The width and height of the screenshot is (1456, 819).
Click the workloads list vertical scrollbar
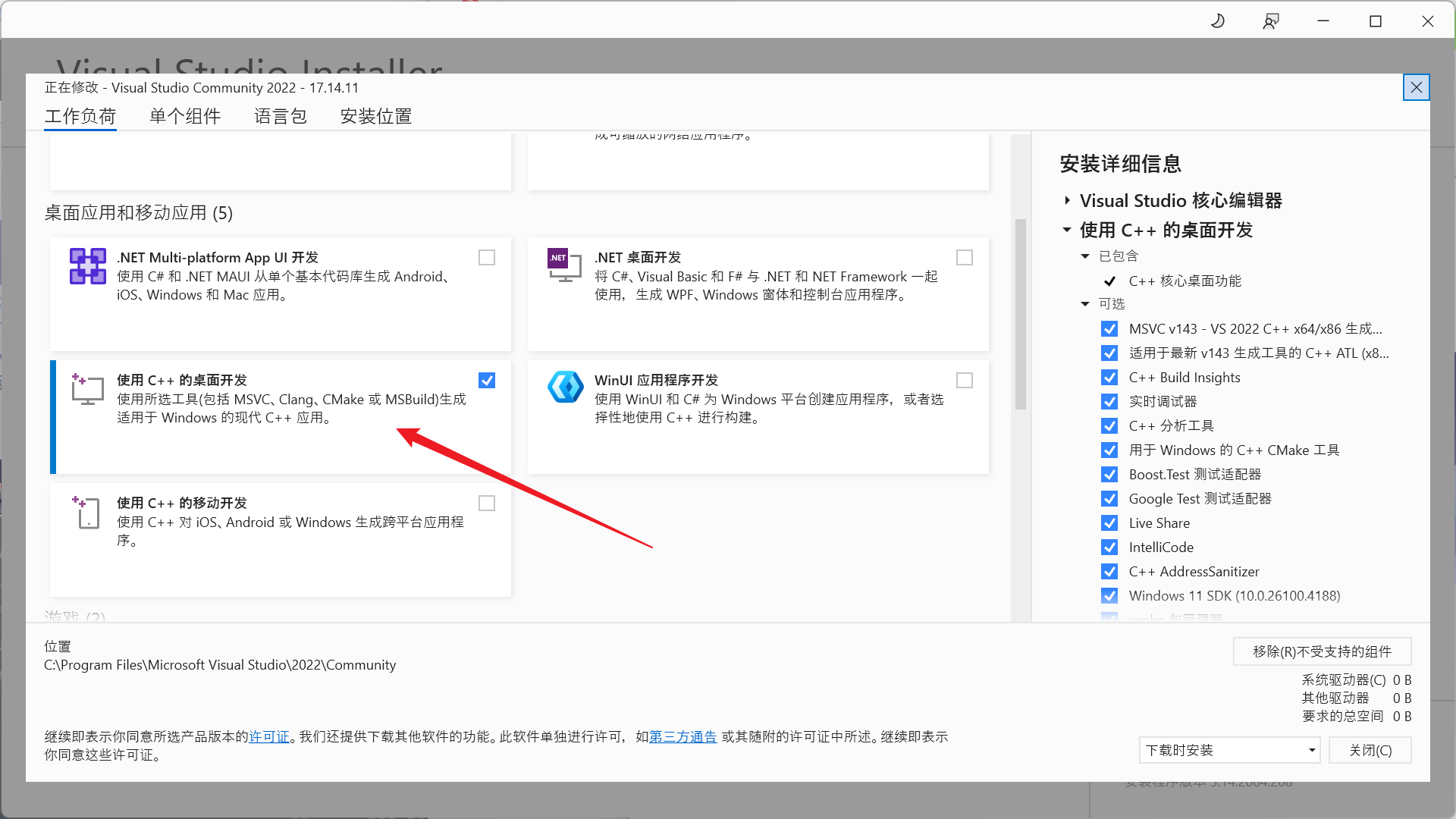click(x=1021, y=315)
